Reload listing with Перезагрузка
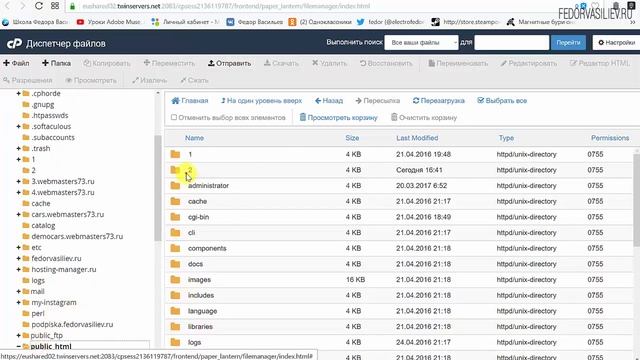The height and width of the screenshot is (360, 640). [439, 100]
